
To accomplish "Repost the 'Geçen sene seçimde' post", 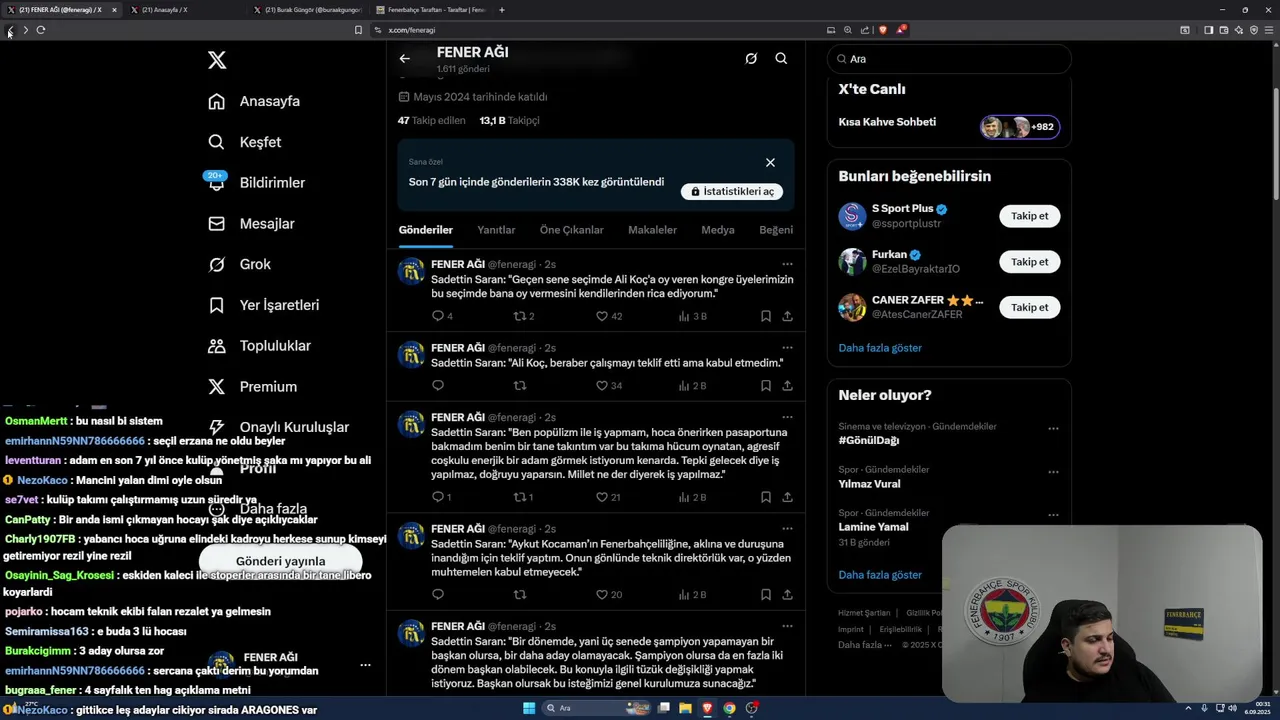I will [x=524, y=316].
